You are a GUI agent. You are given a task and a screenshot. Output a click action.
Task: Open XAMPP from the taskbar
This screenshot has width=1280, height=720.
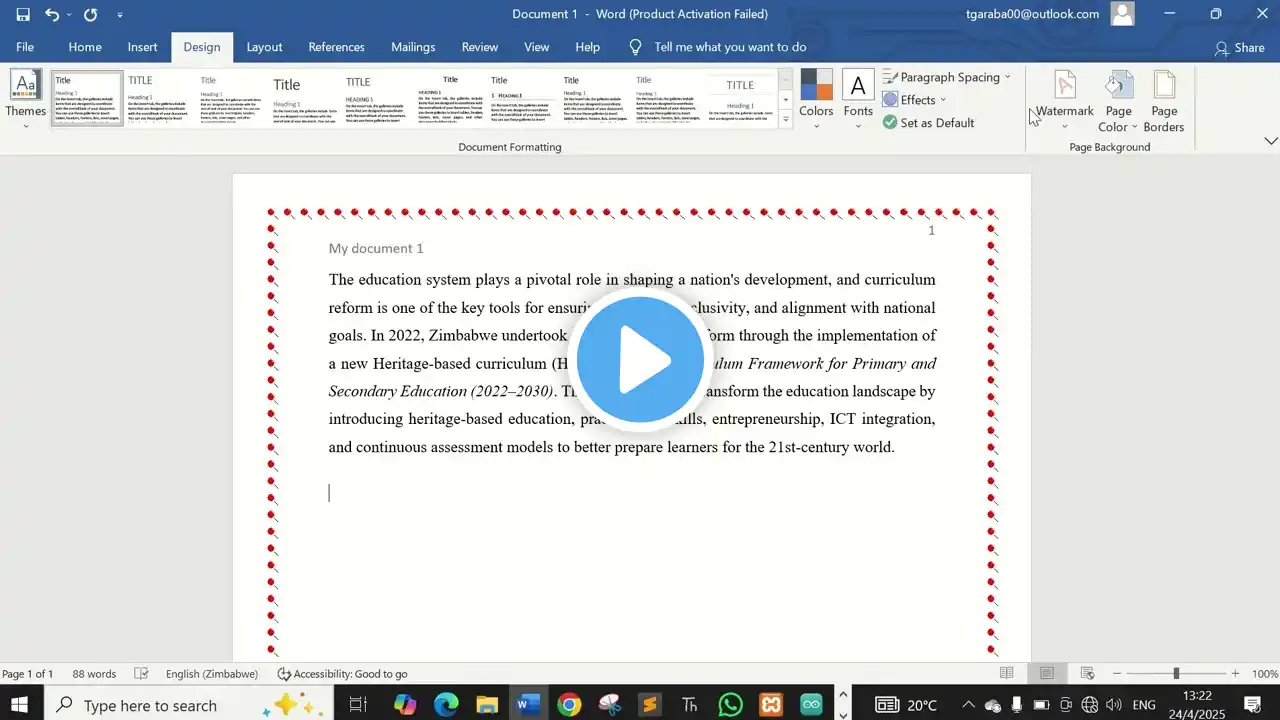pyautogui.click(x=771, y=705)
